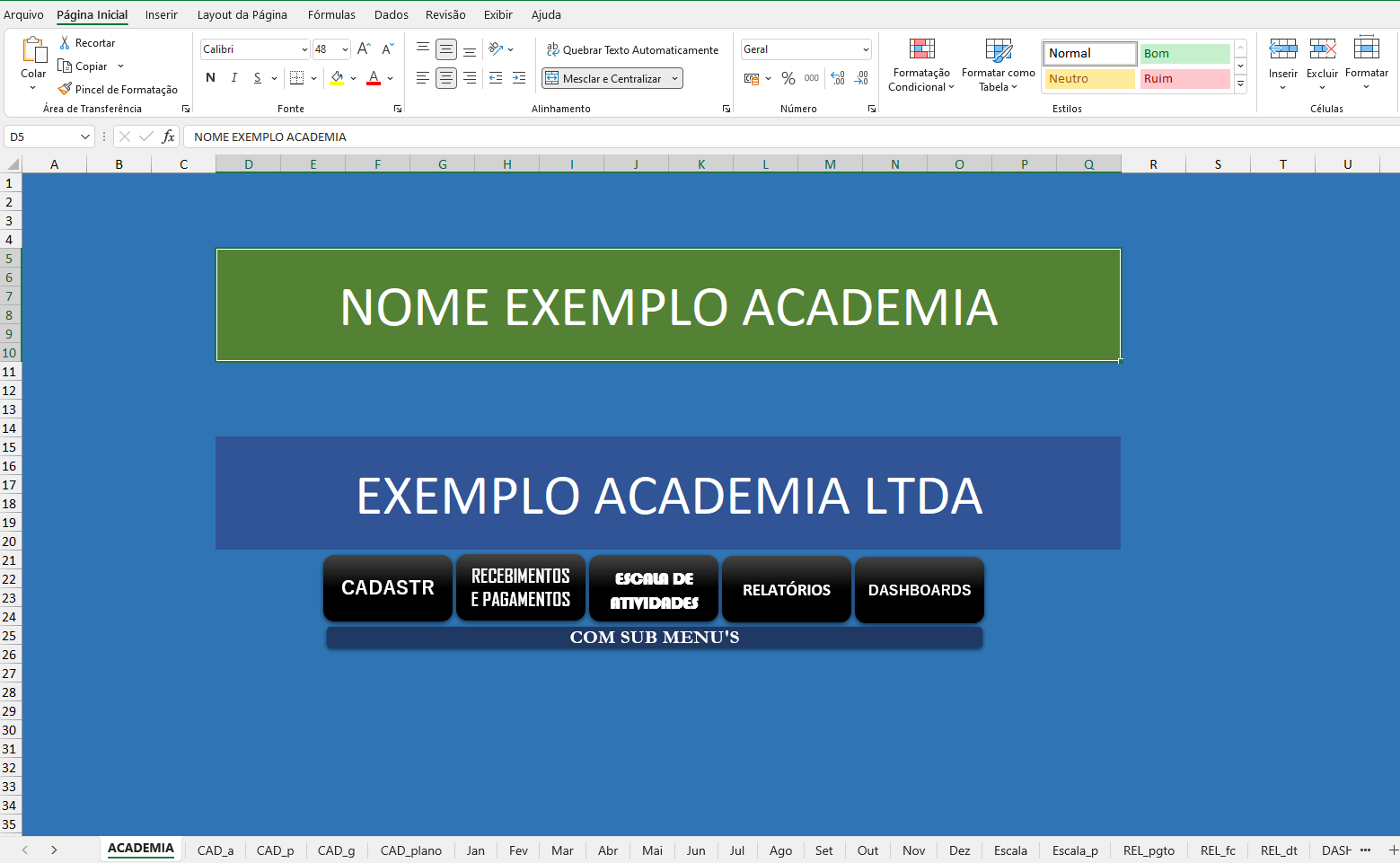Click the DASHBOARDS button
Viewport: 1400px width, 863px height.
click(x=919, y=589)
